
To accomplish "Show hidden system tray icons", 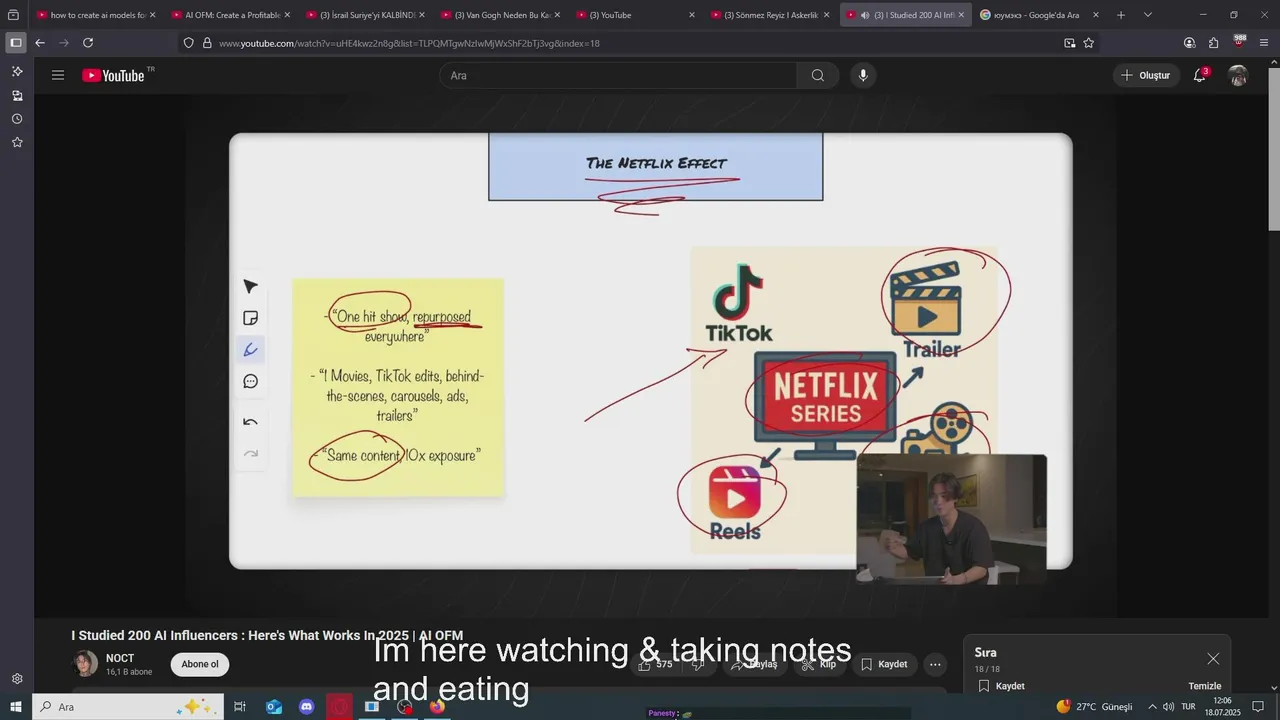I will coord(1152,707).
